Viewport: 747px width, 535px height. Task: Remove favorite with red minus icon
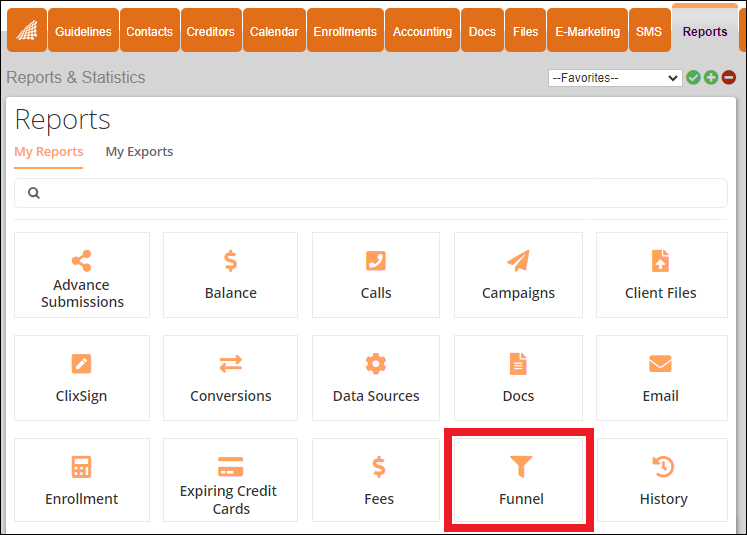tap(728, 78)
